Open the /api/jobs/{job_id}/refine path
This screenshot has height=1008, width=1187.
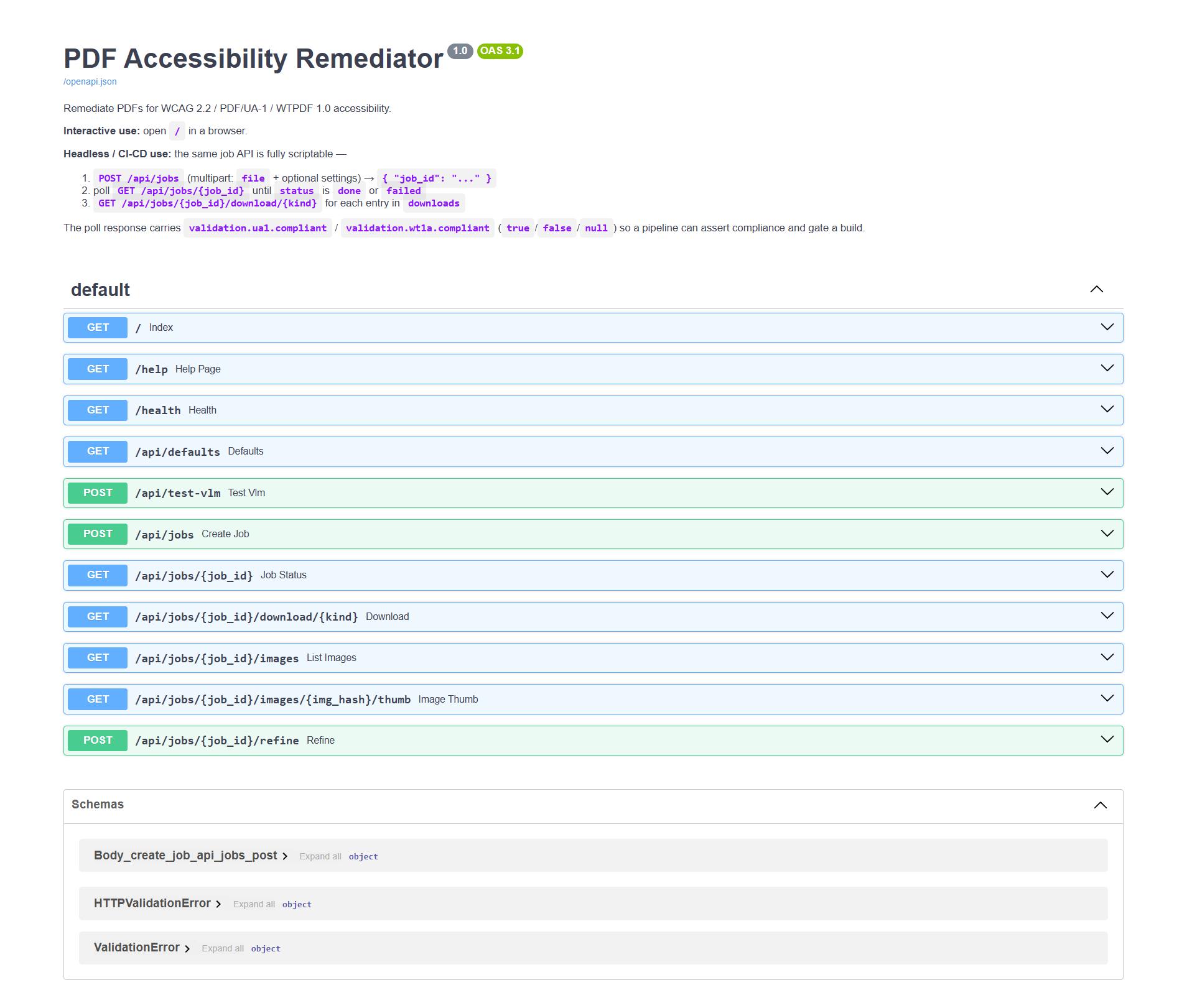tap(216, 741)
